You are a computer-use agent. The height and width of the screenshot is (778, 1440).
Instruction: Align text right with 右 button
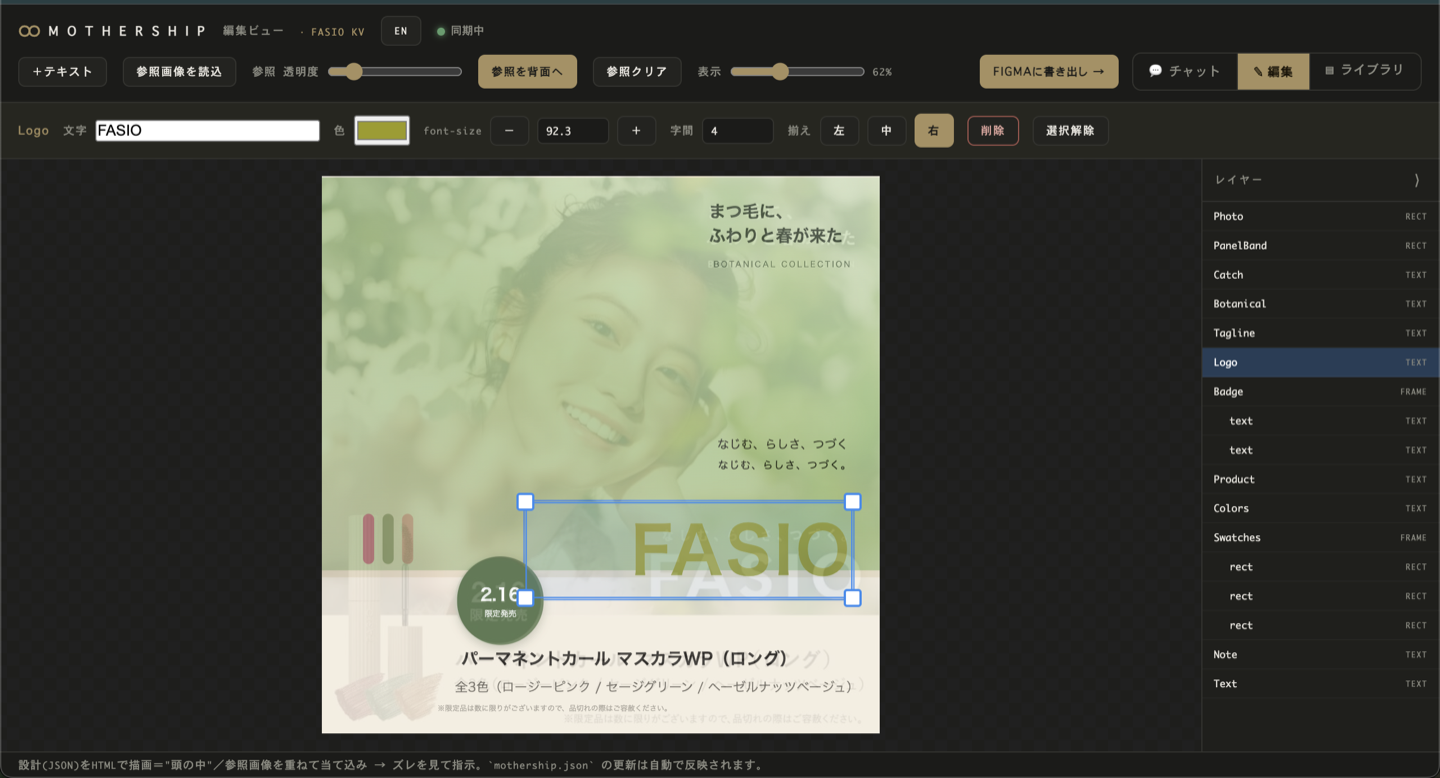934,131
